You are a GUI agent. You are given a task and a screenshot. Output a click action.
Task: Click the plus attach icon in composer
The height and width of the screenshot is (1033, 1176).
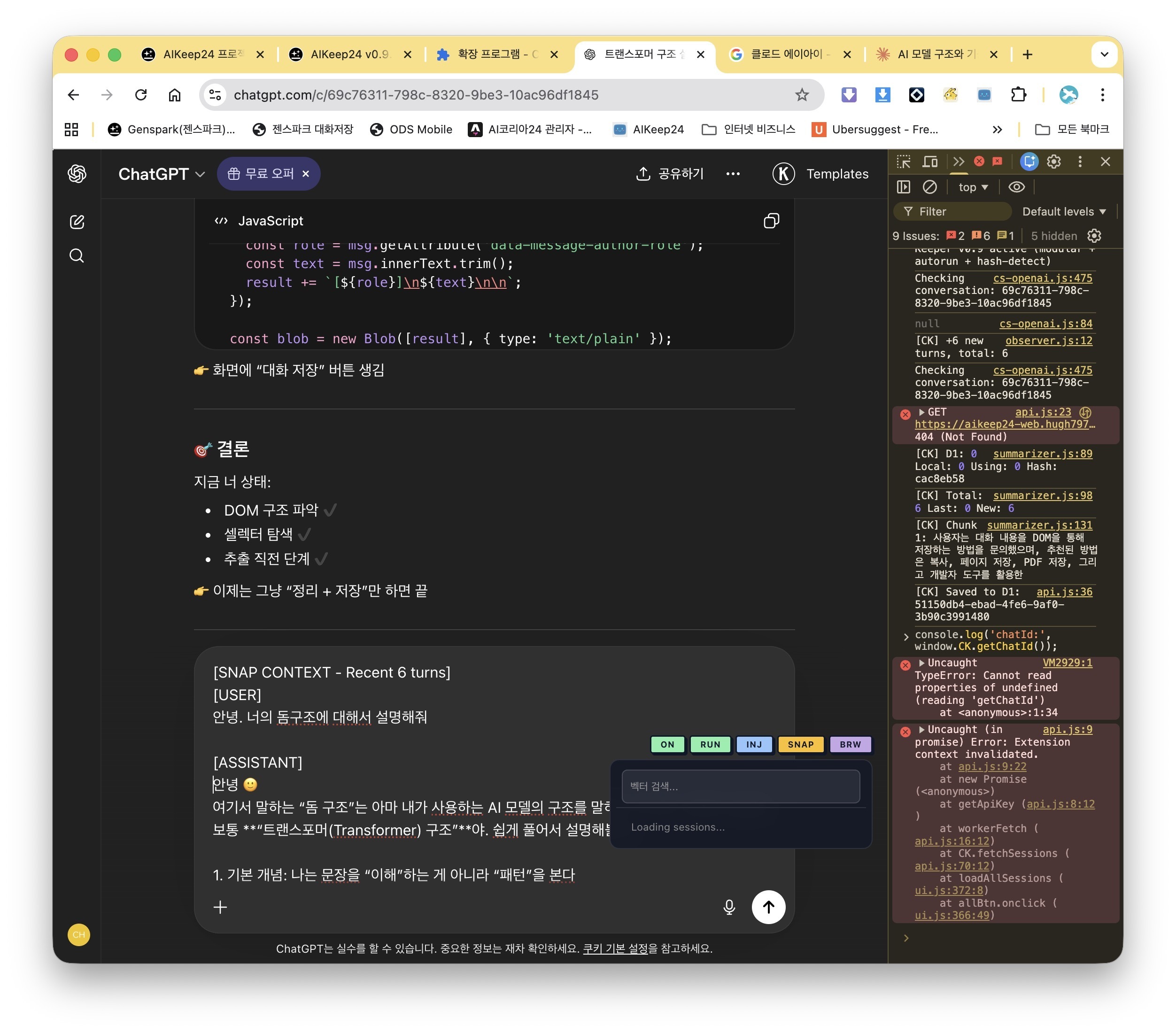(x=220, y=907)
